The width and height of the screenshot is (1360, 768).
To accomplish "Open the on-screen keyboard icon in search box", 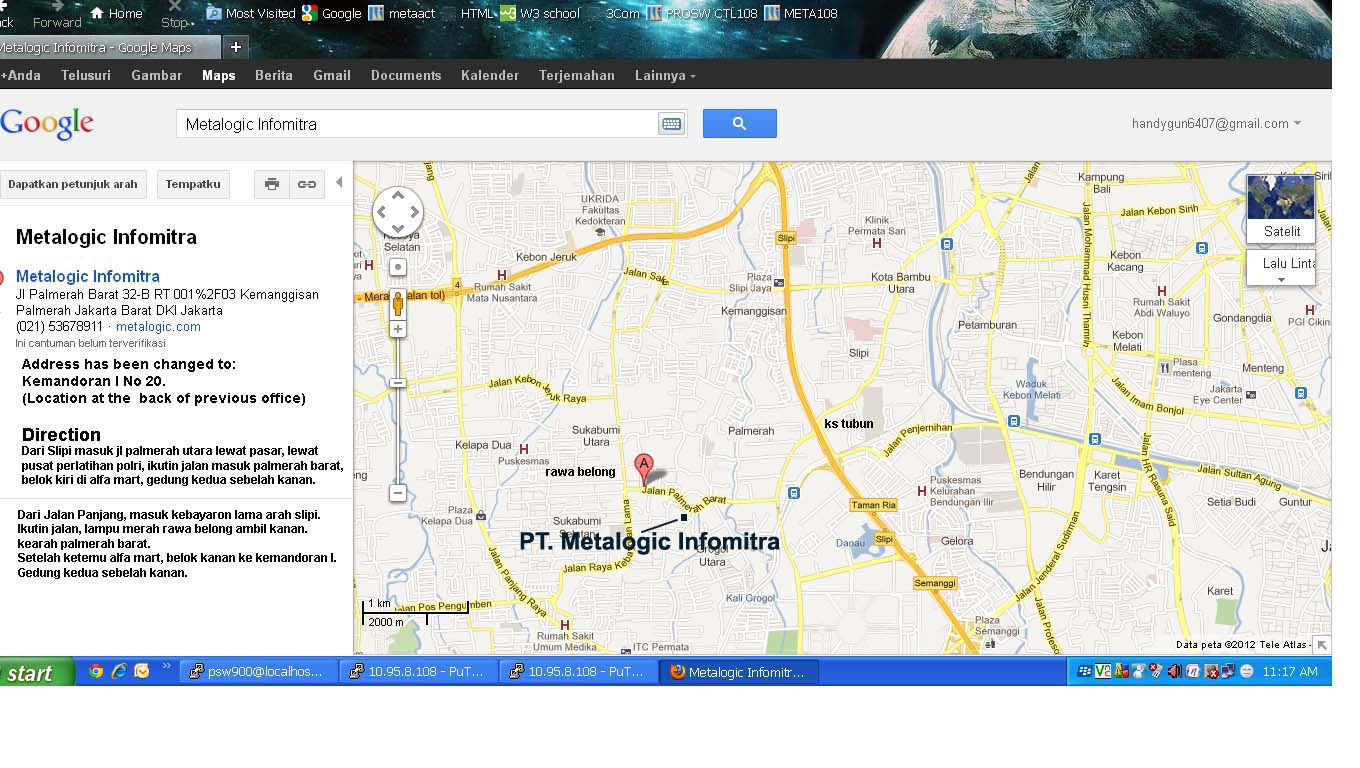I will coord(671,124).
